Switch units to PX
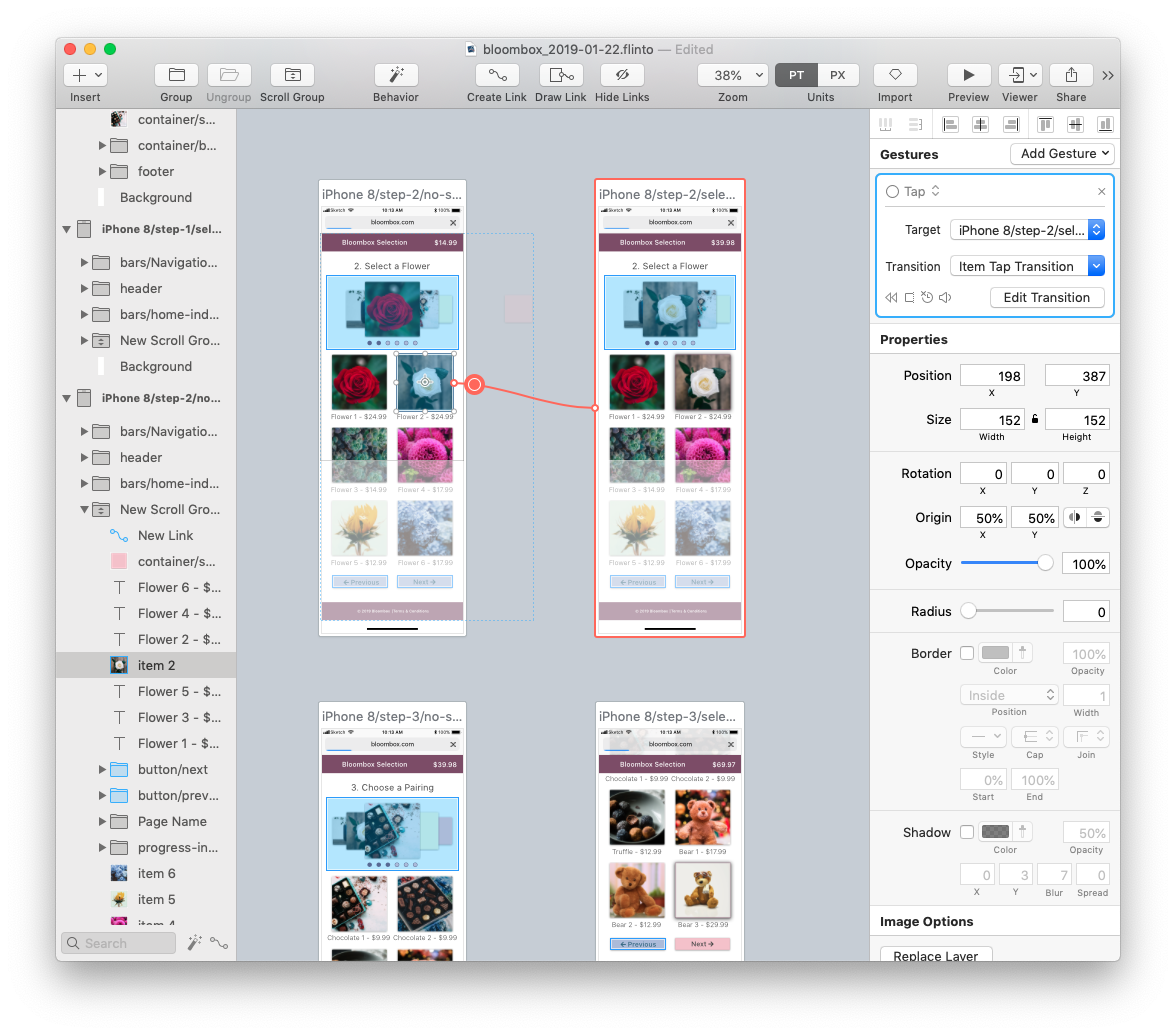This screenshot has height=1035, width=1176. 838,75
